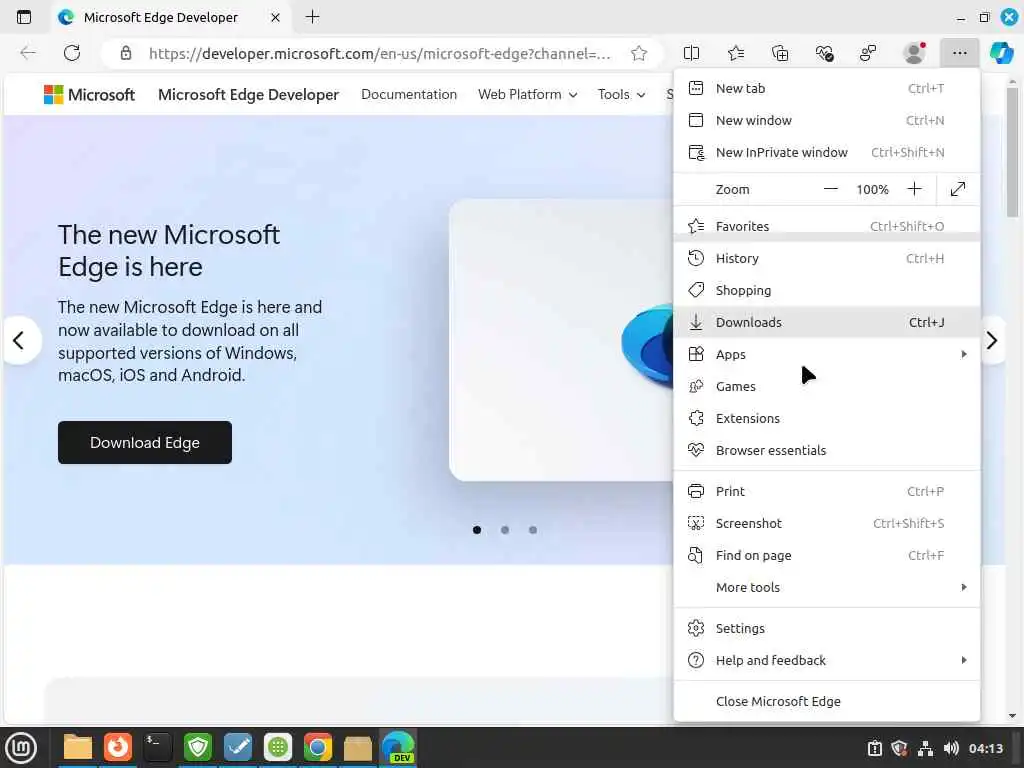This screenshot has height=768, width=1024.
Task: Open History from the menu
Action: pyautogui.click(x=826, y=258)
